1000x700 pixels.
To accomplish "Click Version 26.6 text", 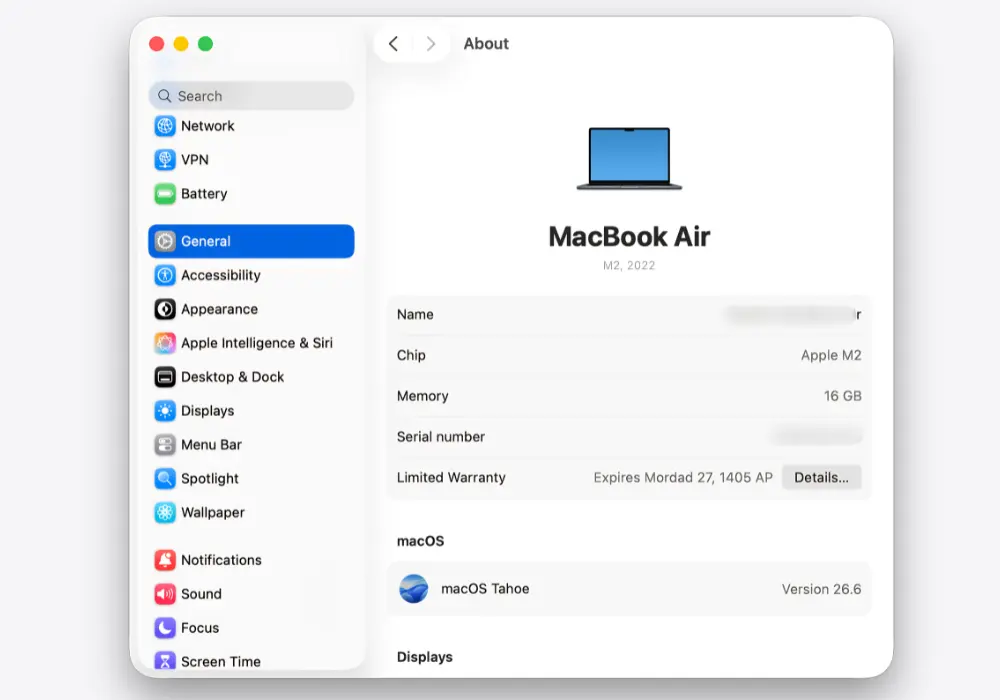I will point(821,589).
